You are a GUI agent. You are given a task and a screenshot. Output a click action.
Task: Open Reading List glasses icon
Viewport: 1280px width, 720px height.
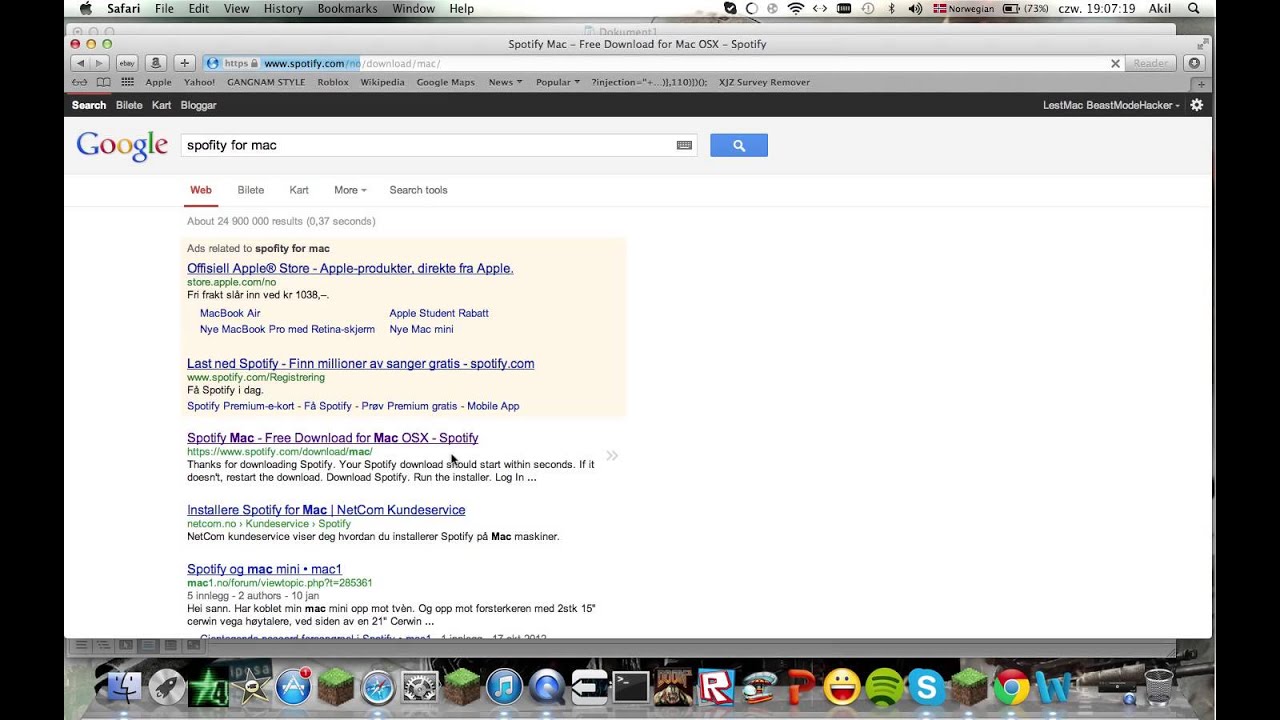[x=79, y=82]
